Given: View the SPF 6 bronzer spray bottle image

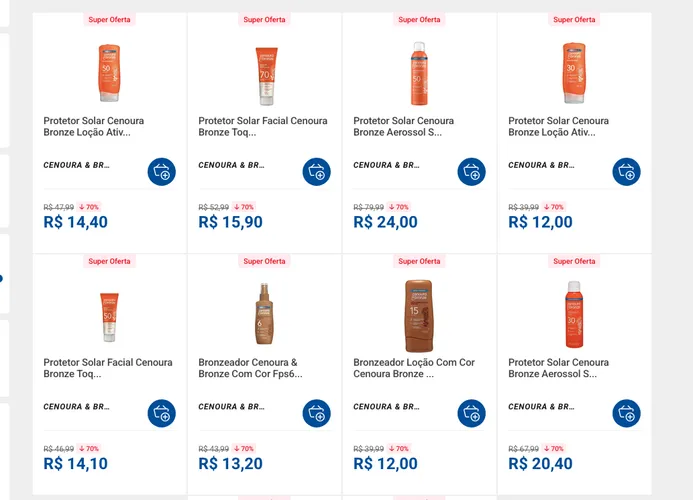Looking at the screenshot, I should 264,314.
